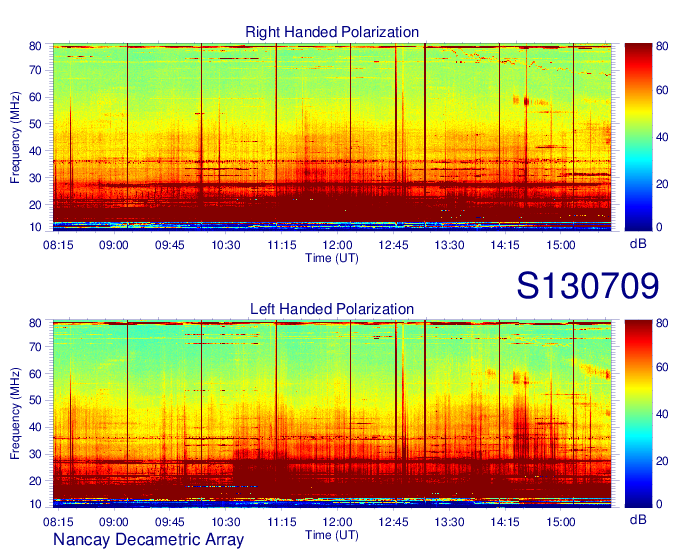Click the top plot's 'Time (UT)' axis label

(x=332, y=258)
